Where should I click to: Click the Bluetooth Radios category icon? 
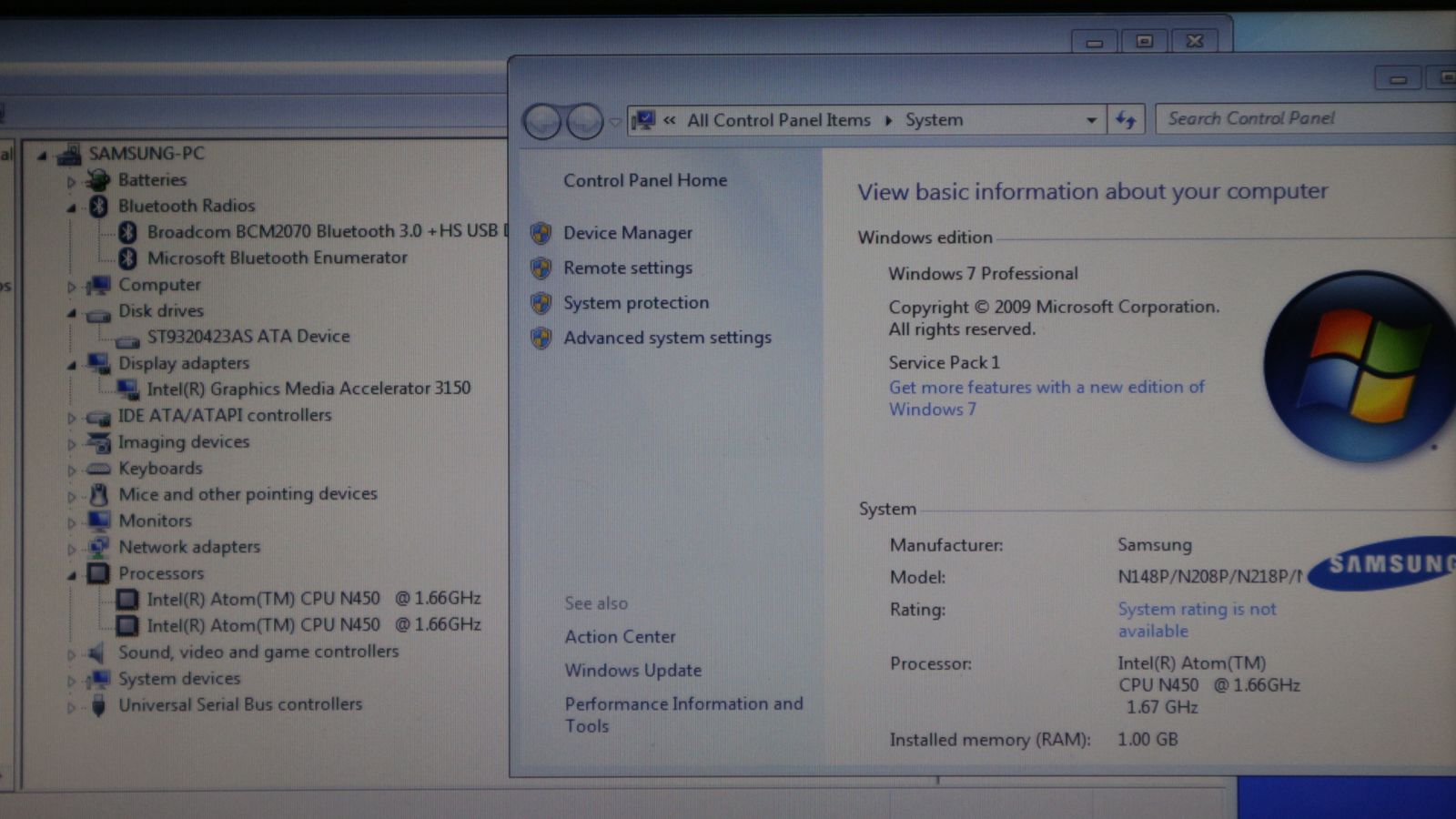point(98,207)
